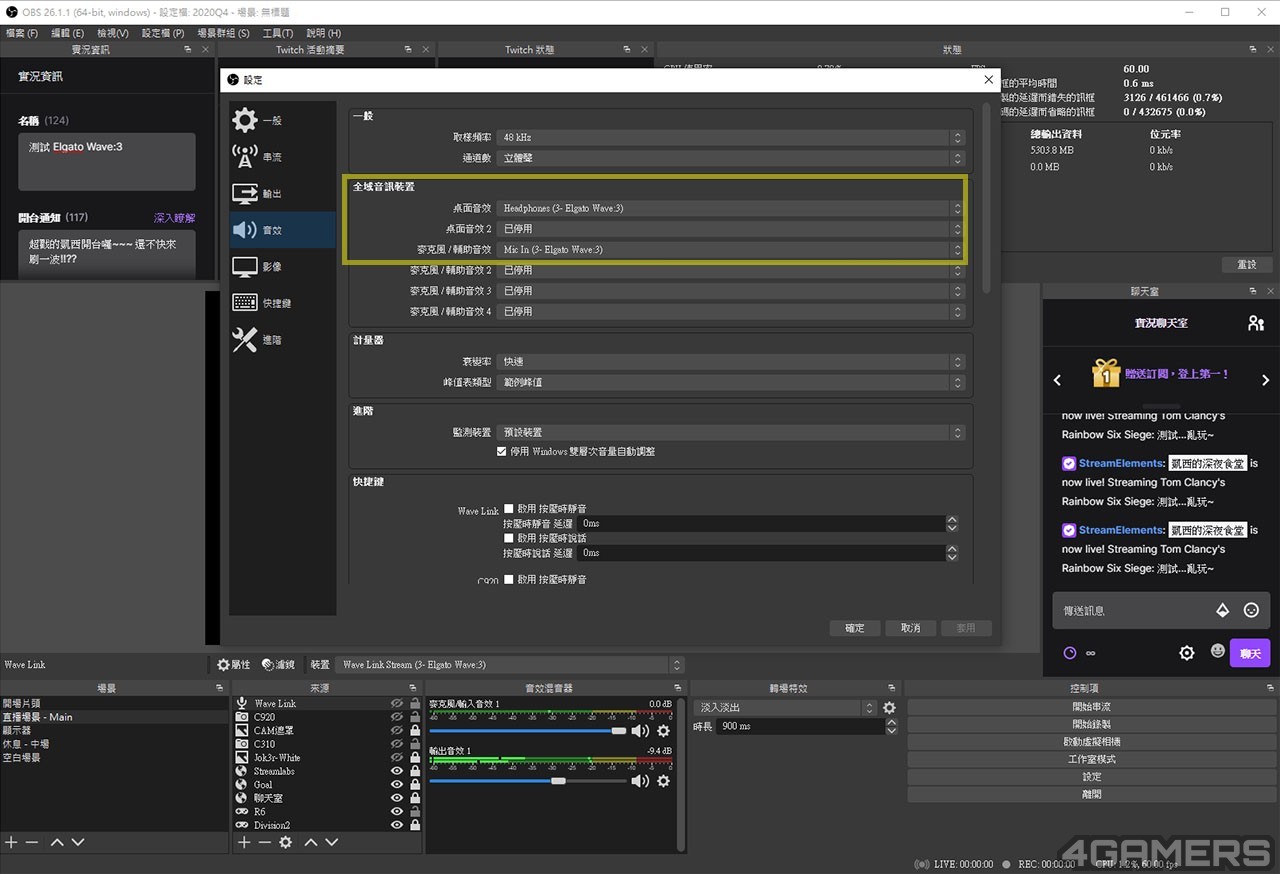
Task: Open the 監測裝置 預設裝置 dropdown
Action: 731,432
